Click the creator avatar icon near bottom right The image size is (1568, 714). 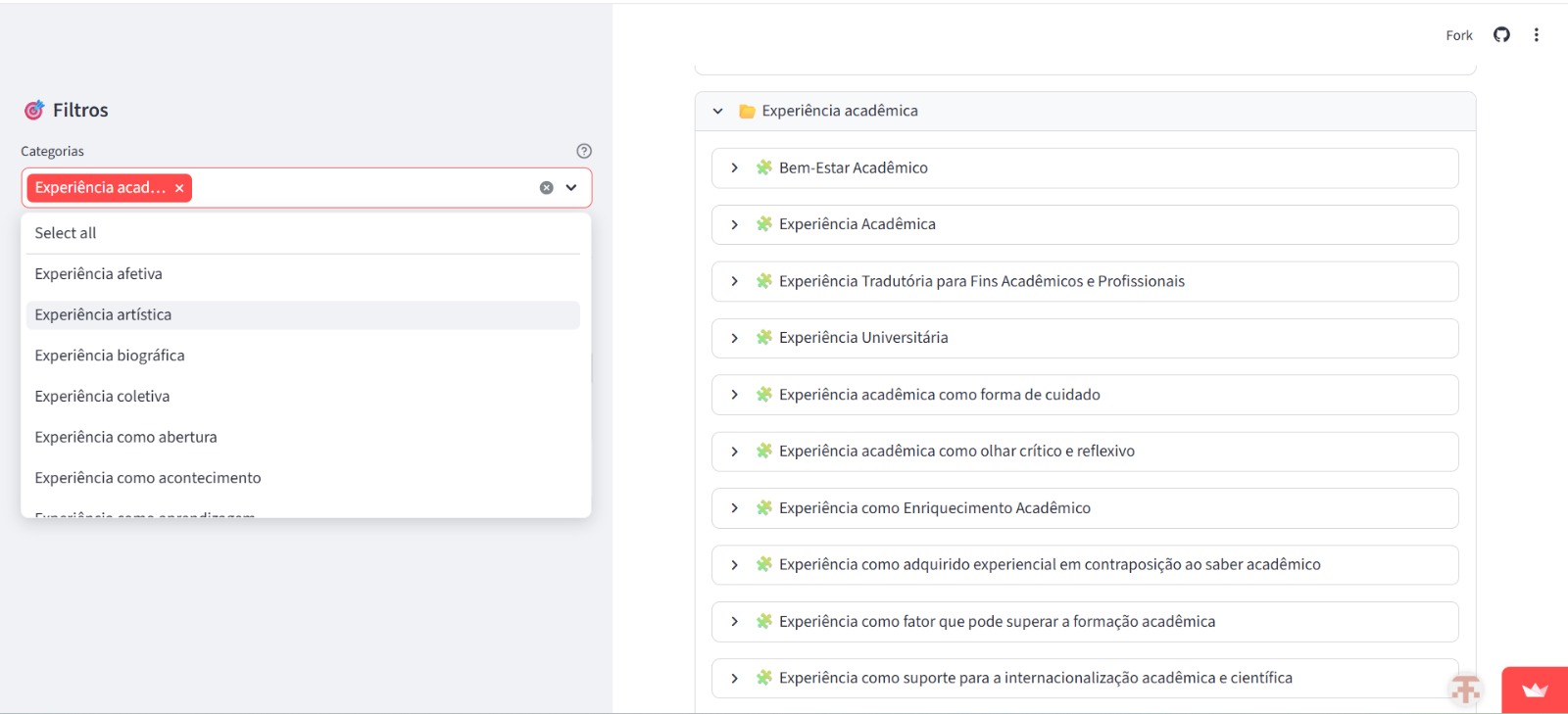[x=1465, y=690]
